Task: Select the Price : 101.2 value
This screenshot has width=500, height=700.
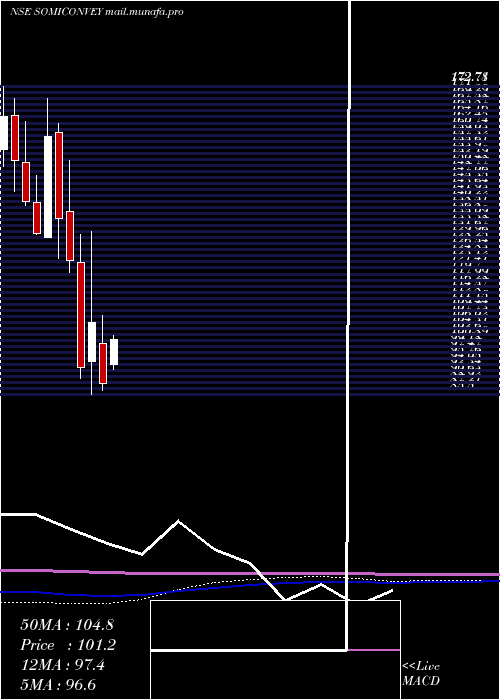Action: click(x=68, y=645)
